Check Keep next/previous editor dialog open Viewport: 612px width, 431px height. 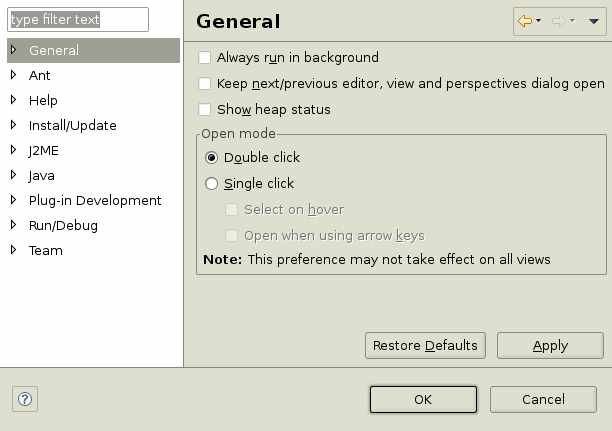205,84
